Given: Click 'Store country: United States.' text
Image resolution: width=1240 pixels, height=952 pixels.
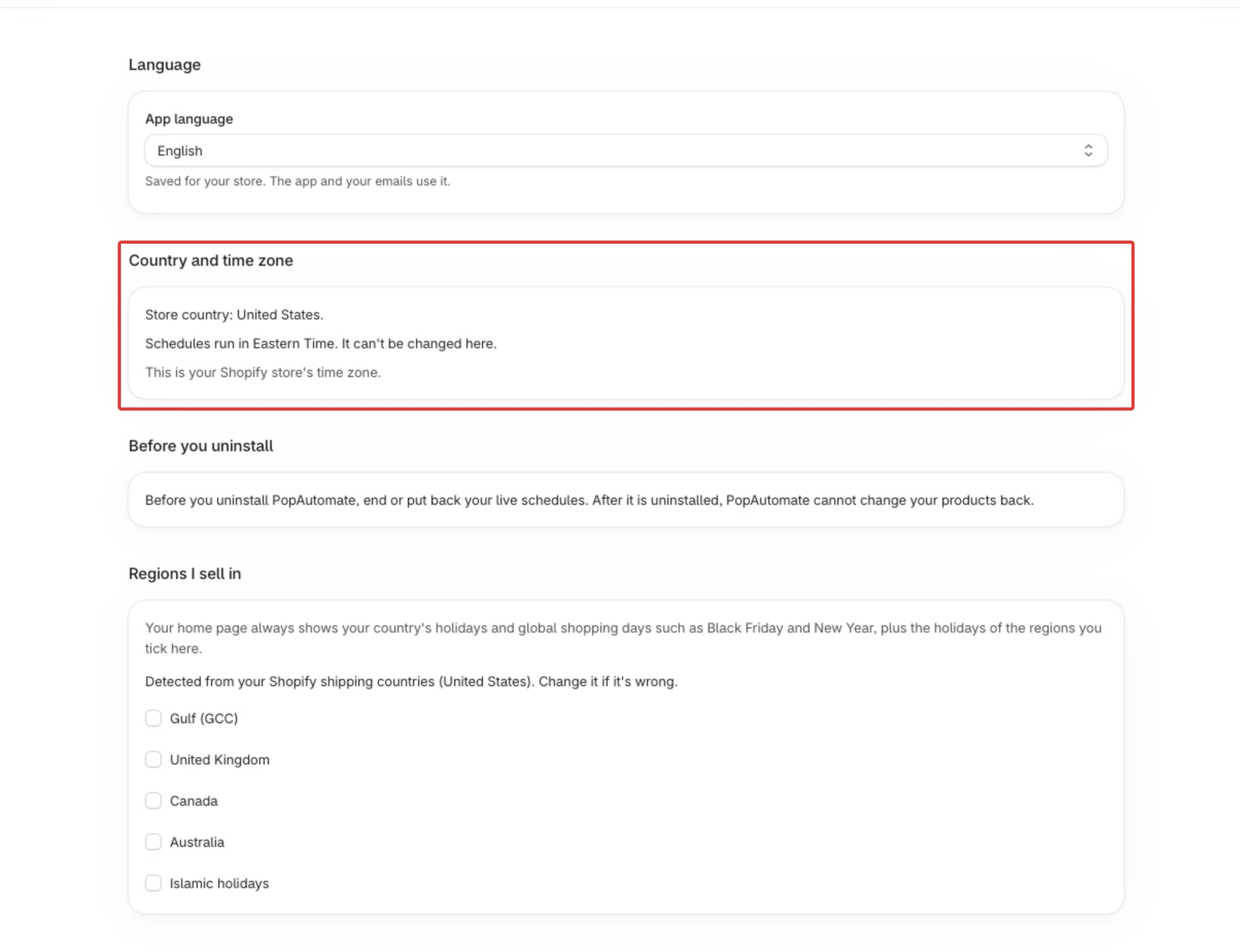Looking at the screenshot, I should pos(234,315).
